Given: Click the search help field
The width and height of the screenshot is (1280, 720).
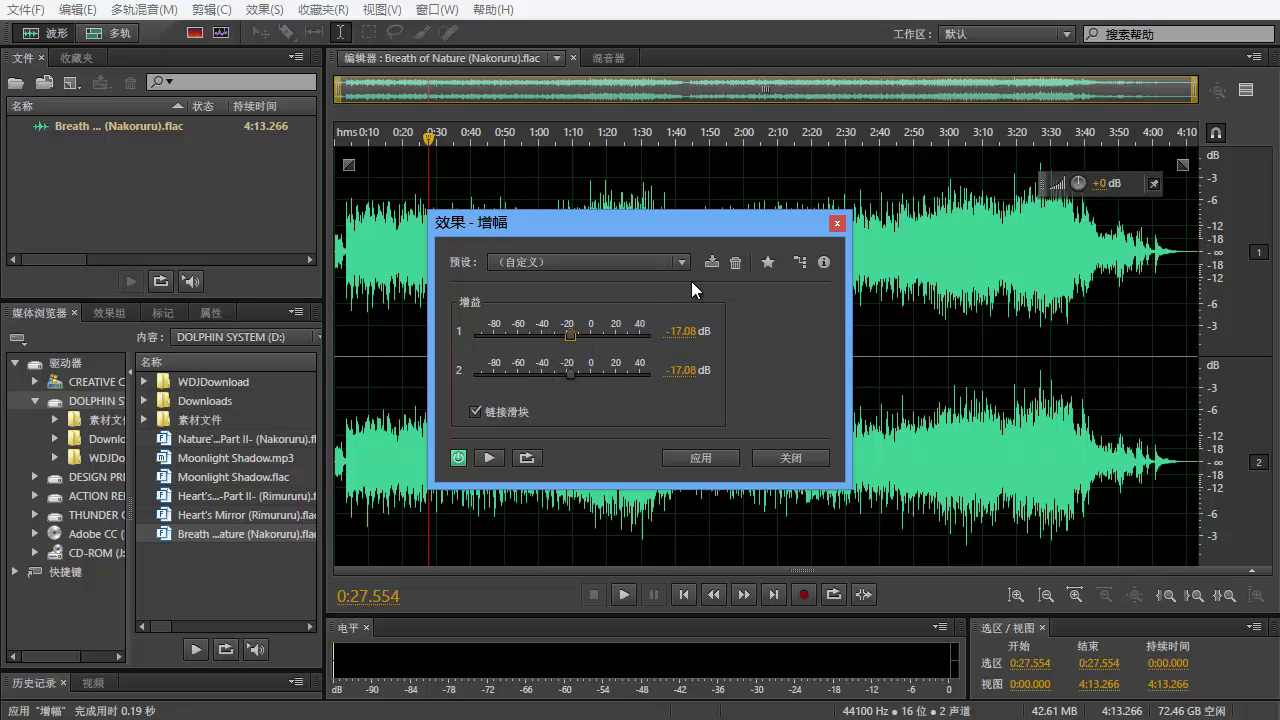Looking at the screenshot, I should pyautogui.click(x=1178, y=34).
